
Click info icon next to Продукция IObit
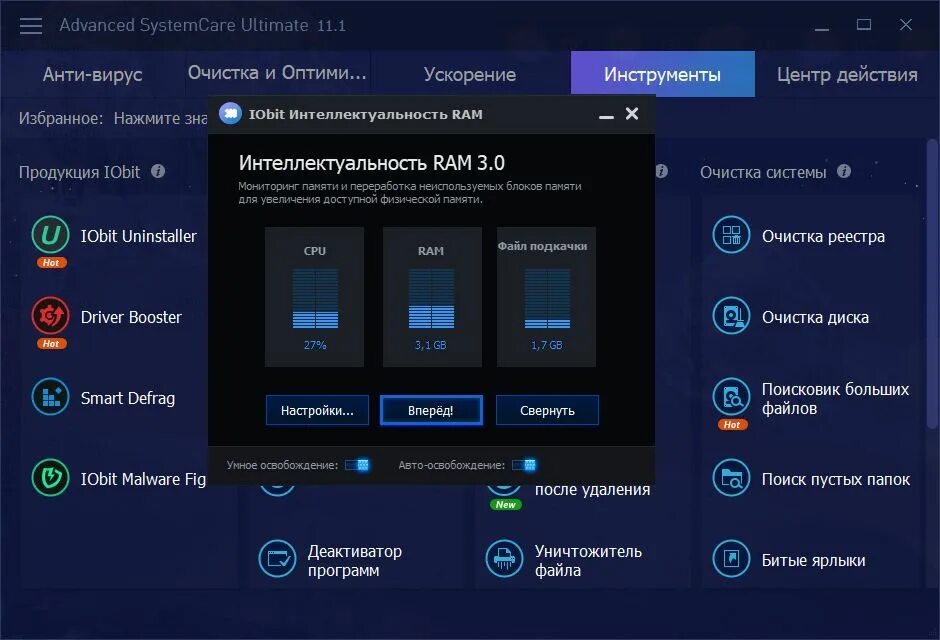click(158, 171)
